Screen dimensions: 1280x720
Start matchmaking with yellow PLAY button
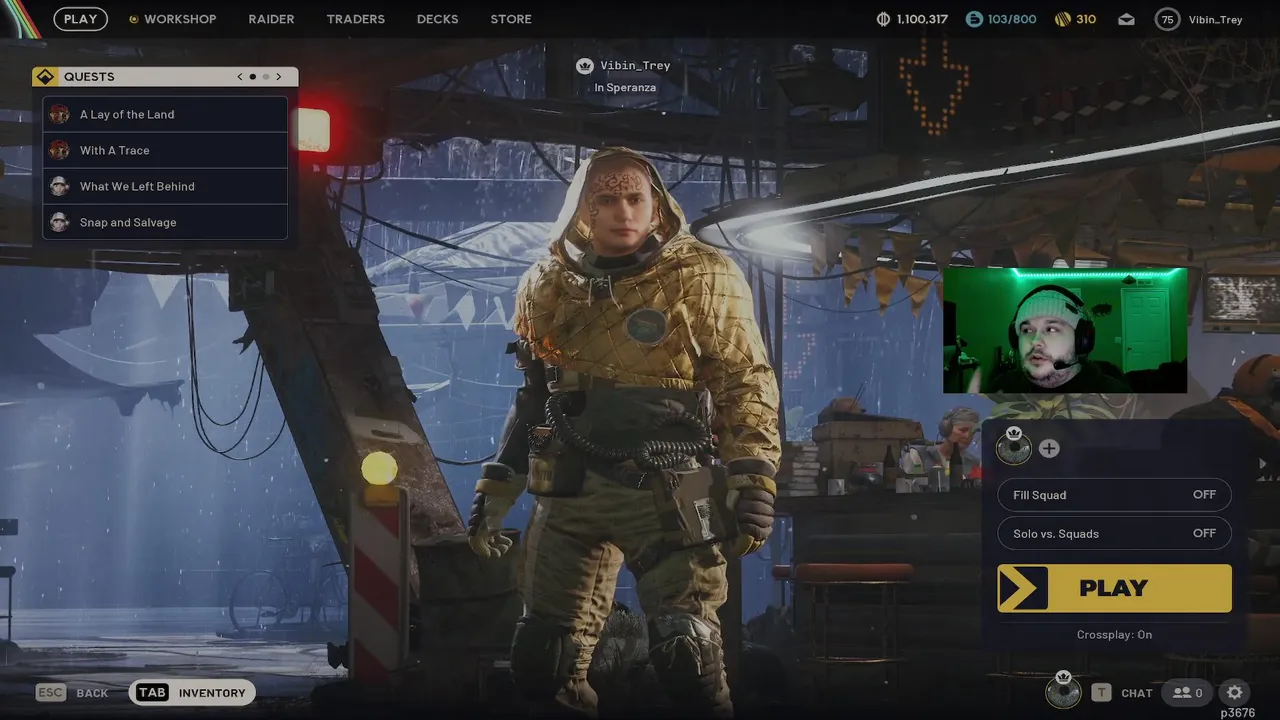point(1114,588)
